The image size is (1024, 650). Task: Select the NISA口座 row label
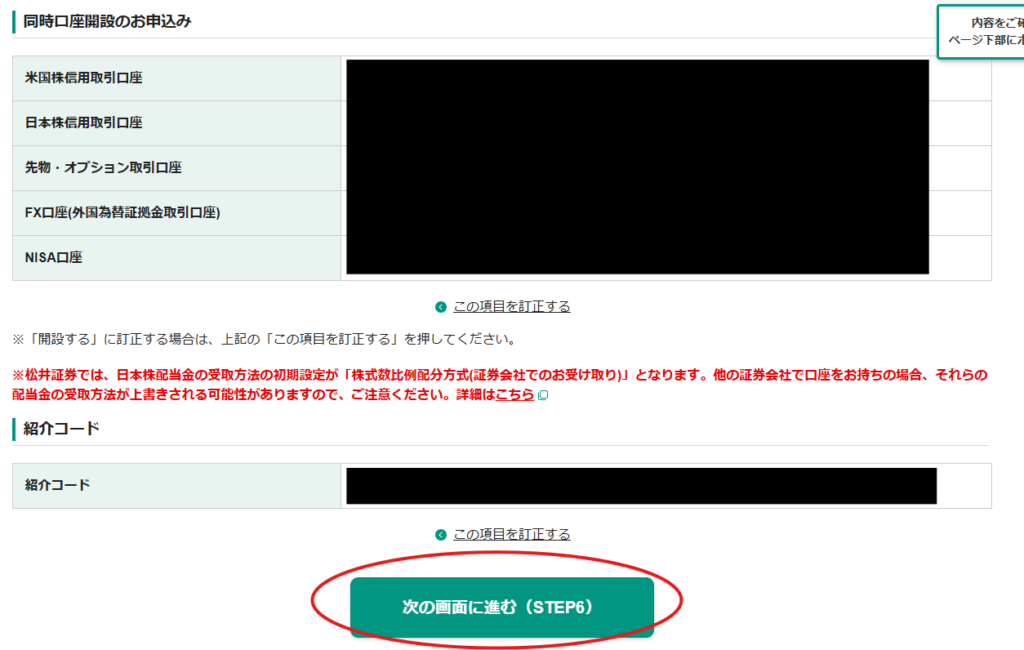[54, 258]
